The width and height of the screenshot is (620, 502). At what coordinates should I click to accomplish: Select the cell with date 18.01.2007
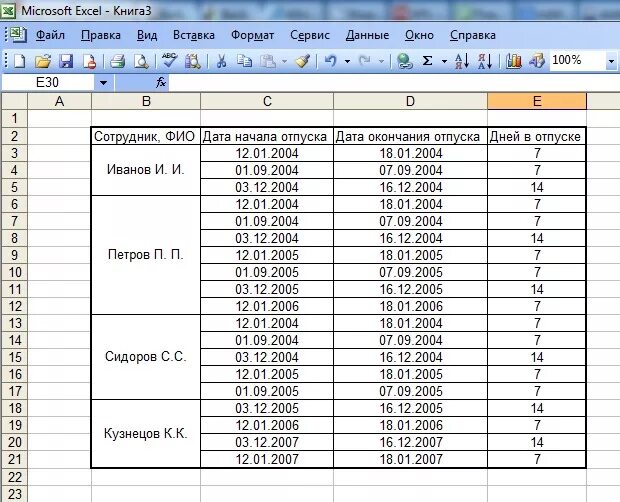coord(410,459)
